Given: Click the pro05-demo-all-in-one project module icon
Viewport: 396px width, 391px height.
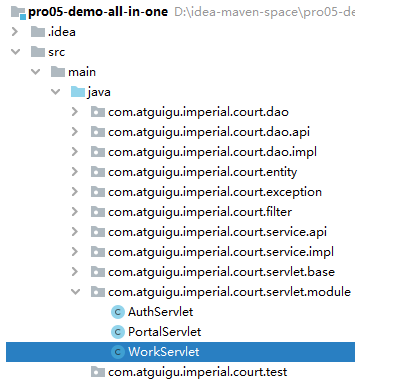Looking at the screenshot, I should [18, 12].
